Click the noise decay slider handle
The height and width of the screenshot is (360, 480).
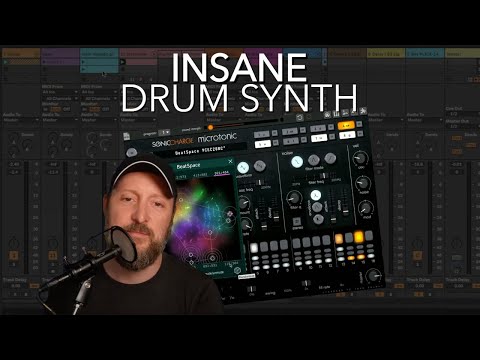coord(346,211)
